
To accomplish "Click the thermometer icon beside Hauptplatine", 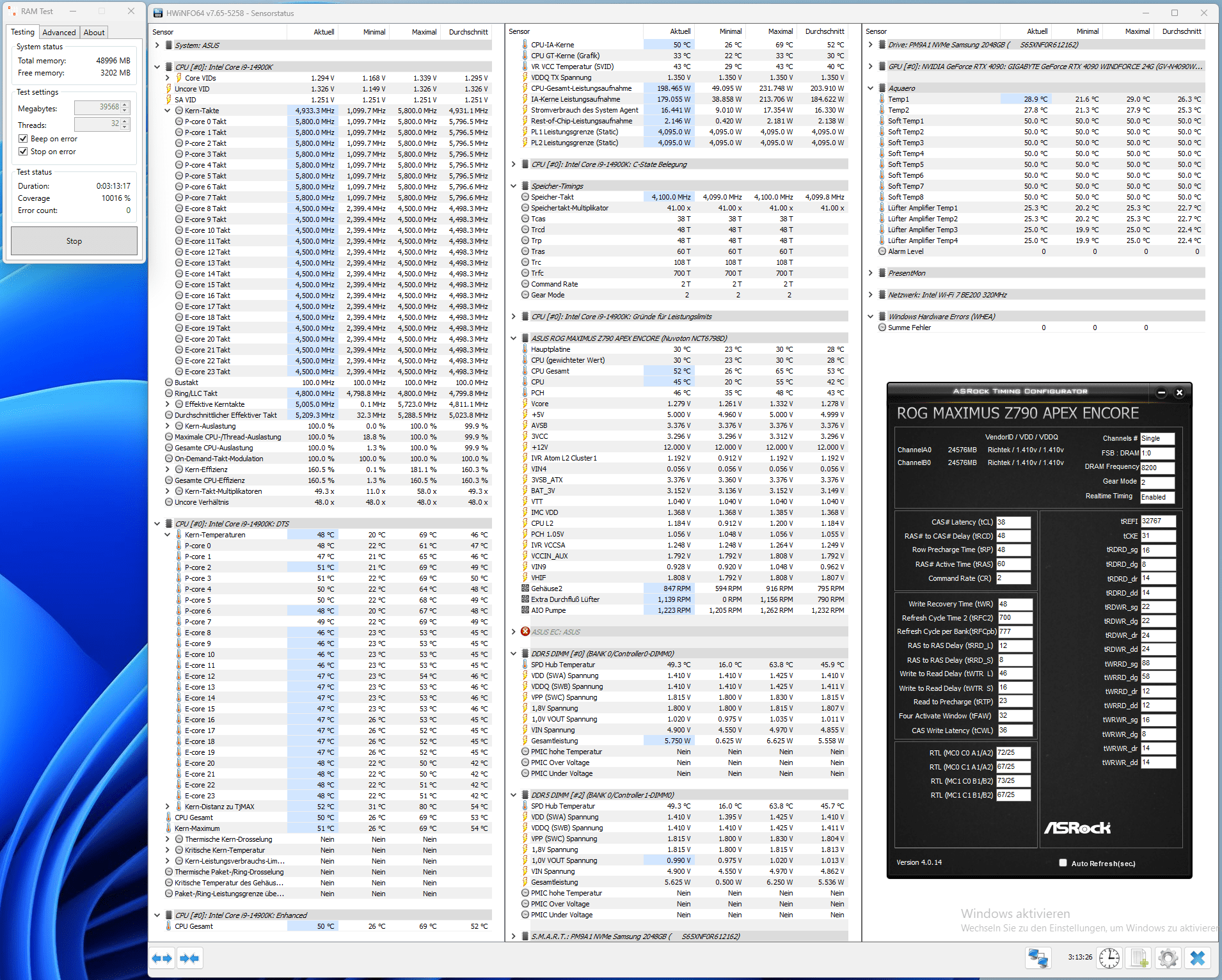I will coord(525,349).
